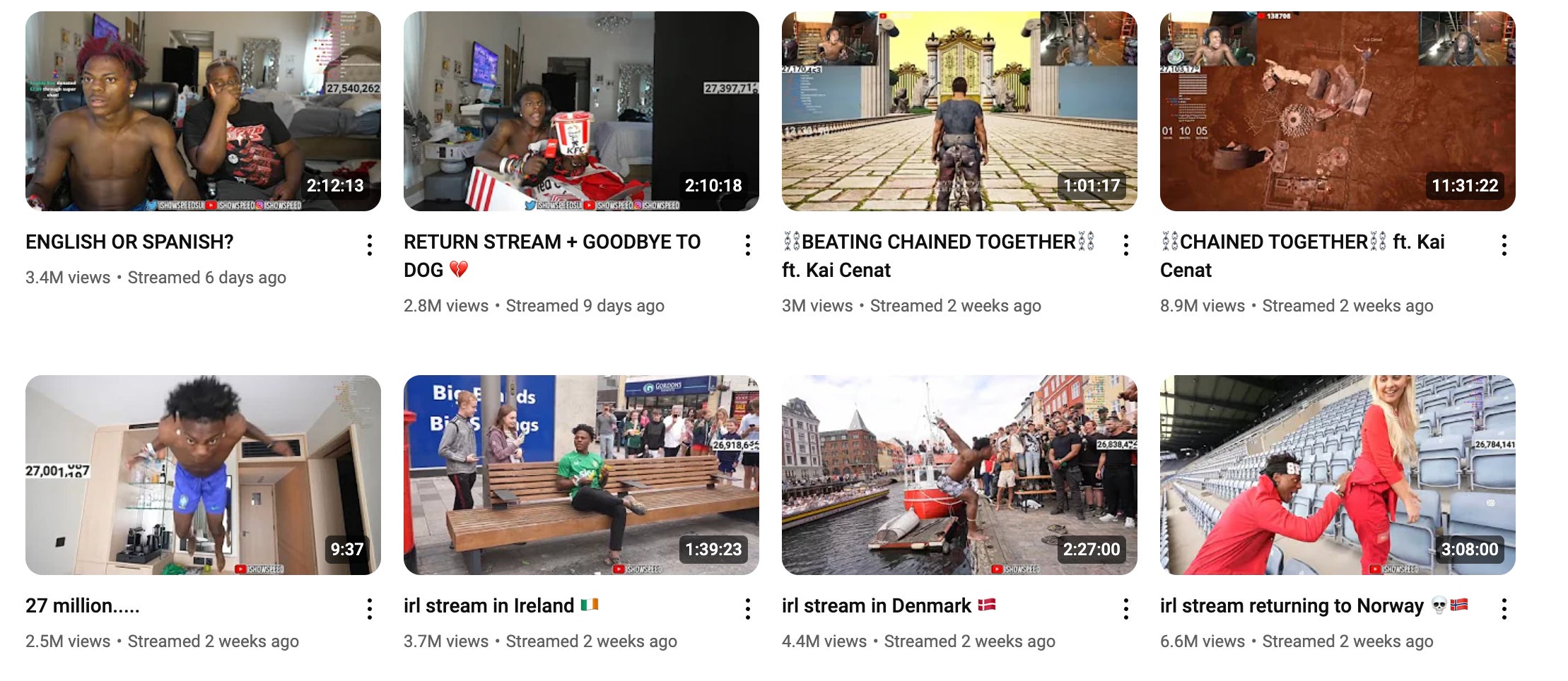Open kebab menu beside CHAINED TOGETHER ft. Kai Cenat
Screen dimensions: 1568x681
(x=1504, y=245)
